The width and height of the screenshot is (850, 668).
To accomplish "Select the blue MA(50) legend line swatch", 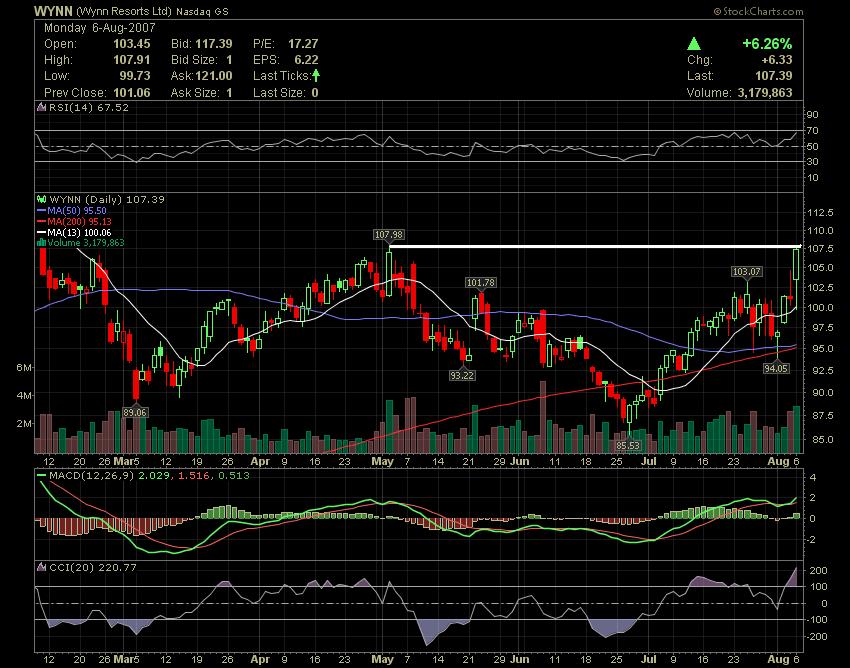I will click(x=41, y=210).
